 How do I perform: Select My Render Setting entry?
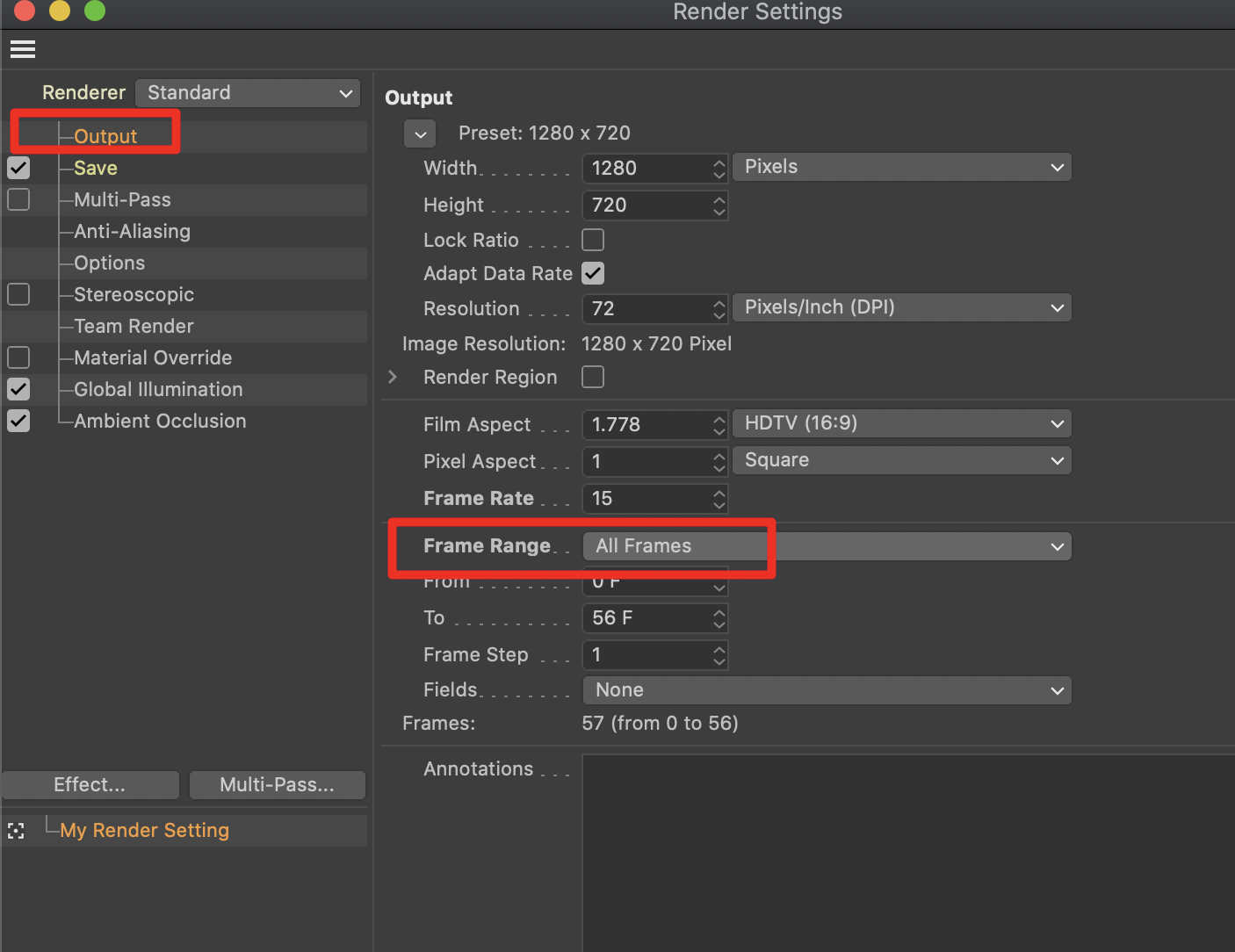[144, 831]
